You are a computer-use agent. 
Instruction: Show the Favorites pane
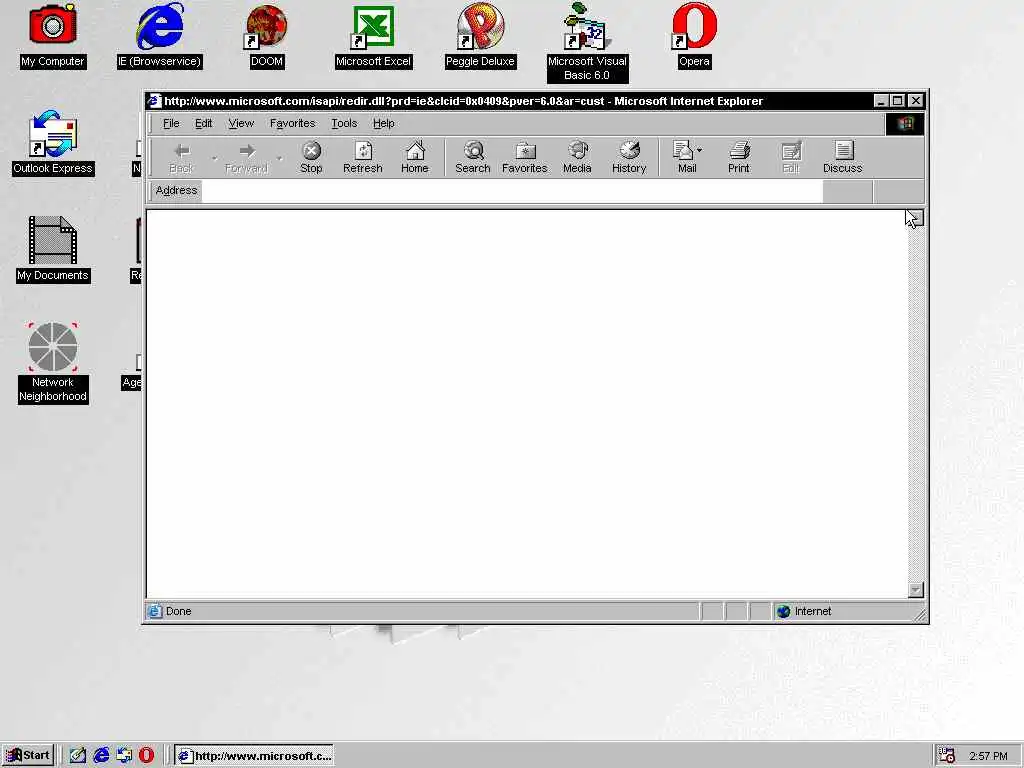[524, 158]
